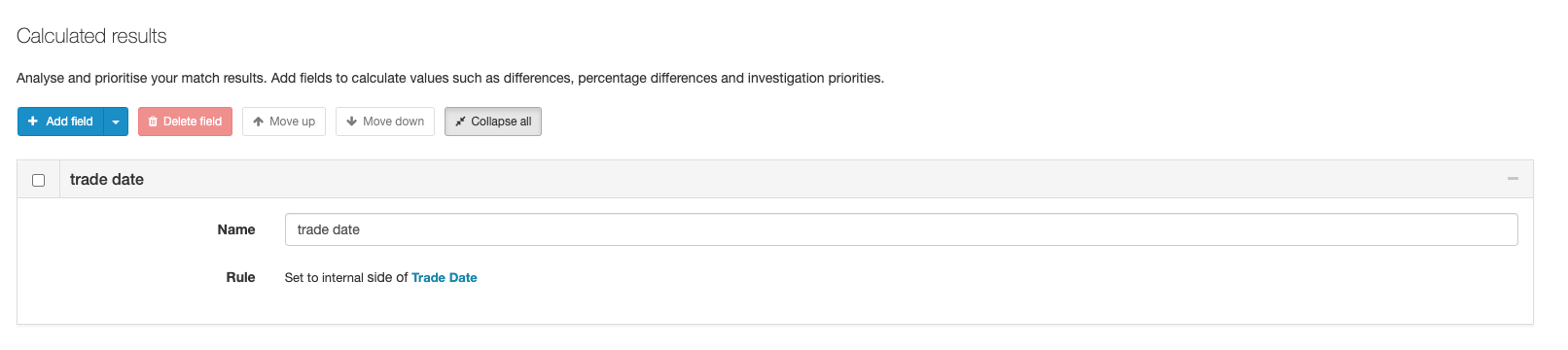The height and width of the screenshot is (350, 1568).
Task: Open the Trade Date rule link
Action: 444,278
